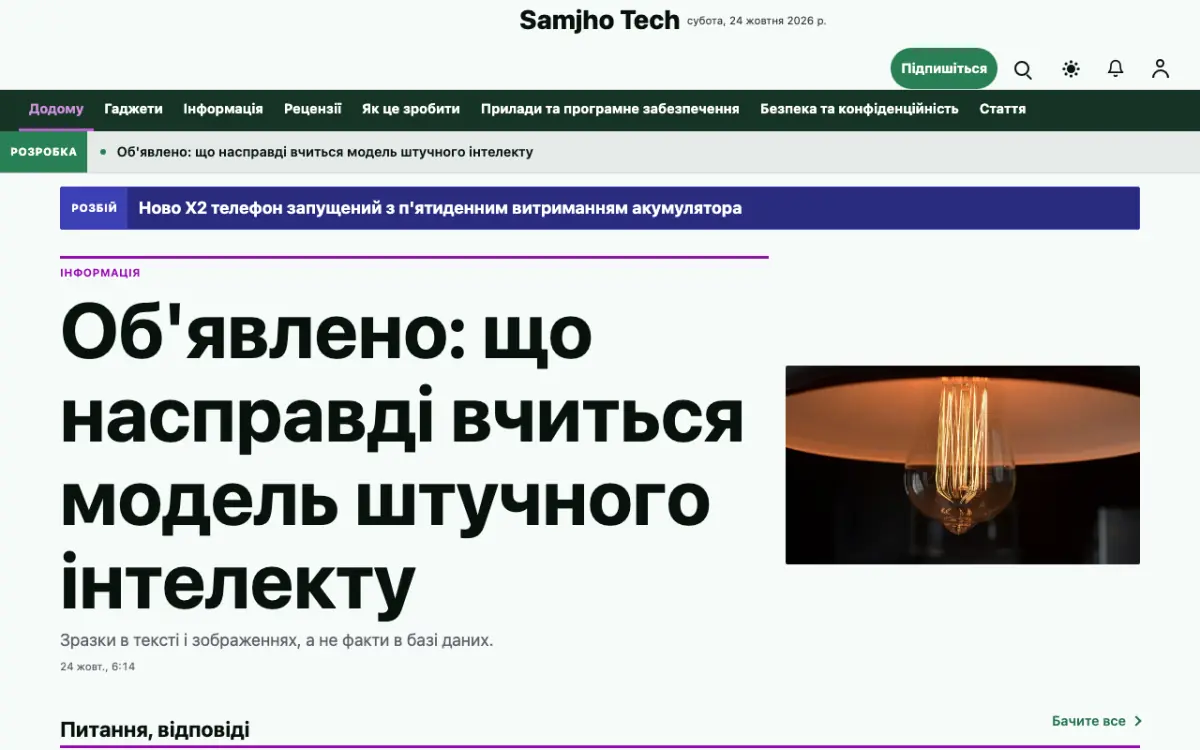
Task: Click the ІНФОРМАЦІЯ category tag above headline
Action: [x=100, y=273]
